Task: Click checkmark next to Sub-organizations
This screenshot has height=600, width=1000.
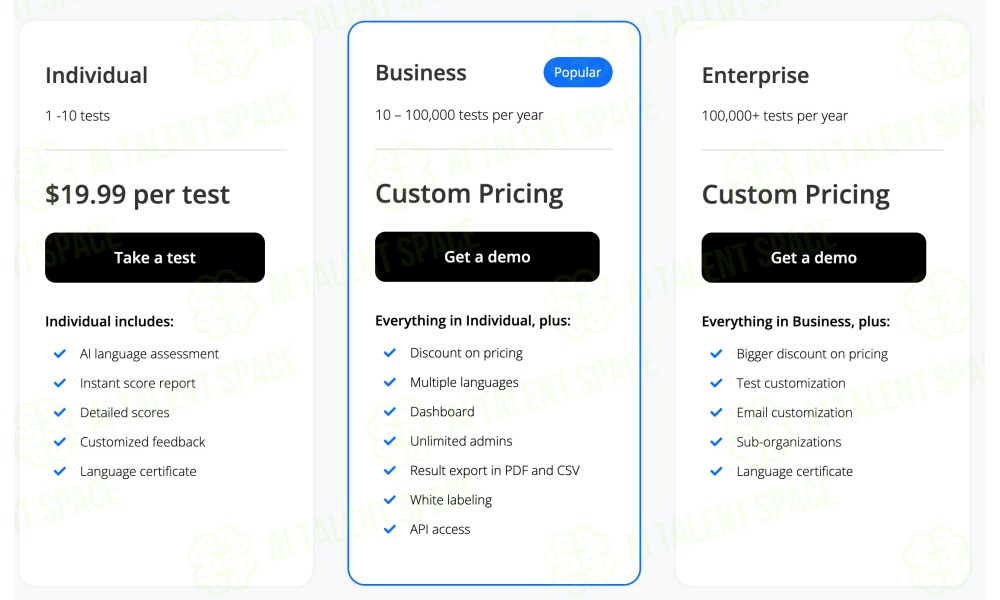Action: coord(716,441)
